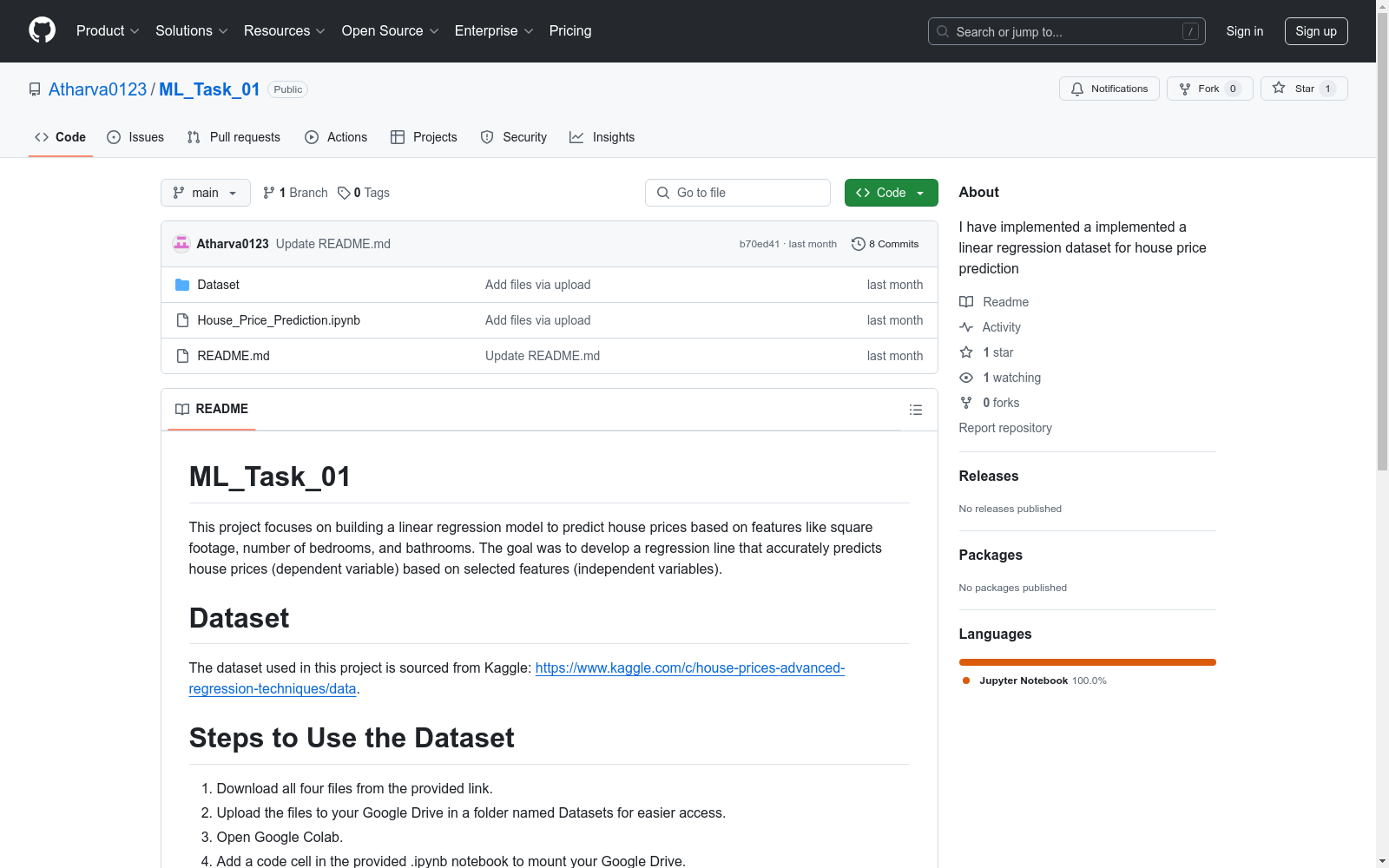This screenshot has height=868, width=1389.
Task: Open the Actions tab
Action: pyautogui.click(x=336, y=137)
